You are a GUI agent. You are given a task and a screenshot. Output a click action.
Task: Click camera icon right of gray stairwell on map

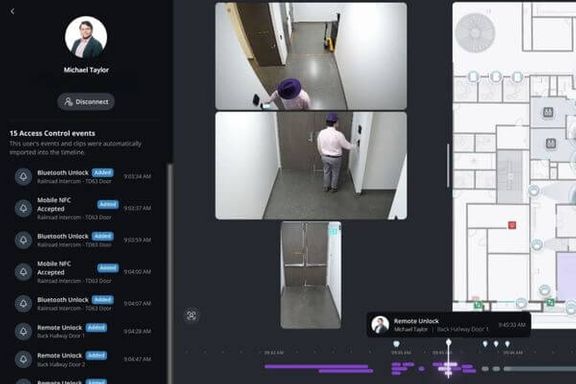(x=533, y=191)
